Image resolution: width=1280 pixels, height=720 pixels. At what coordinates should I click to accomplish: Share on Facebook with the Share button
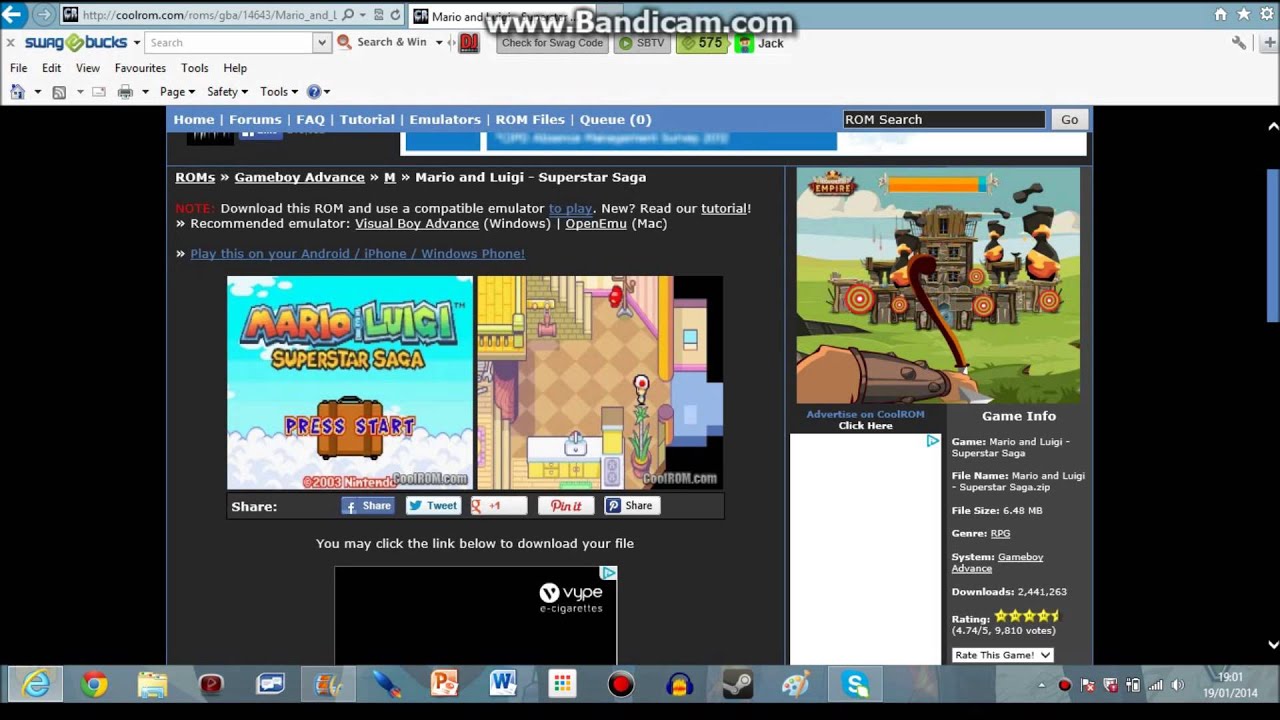tap(368, 506)
